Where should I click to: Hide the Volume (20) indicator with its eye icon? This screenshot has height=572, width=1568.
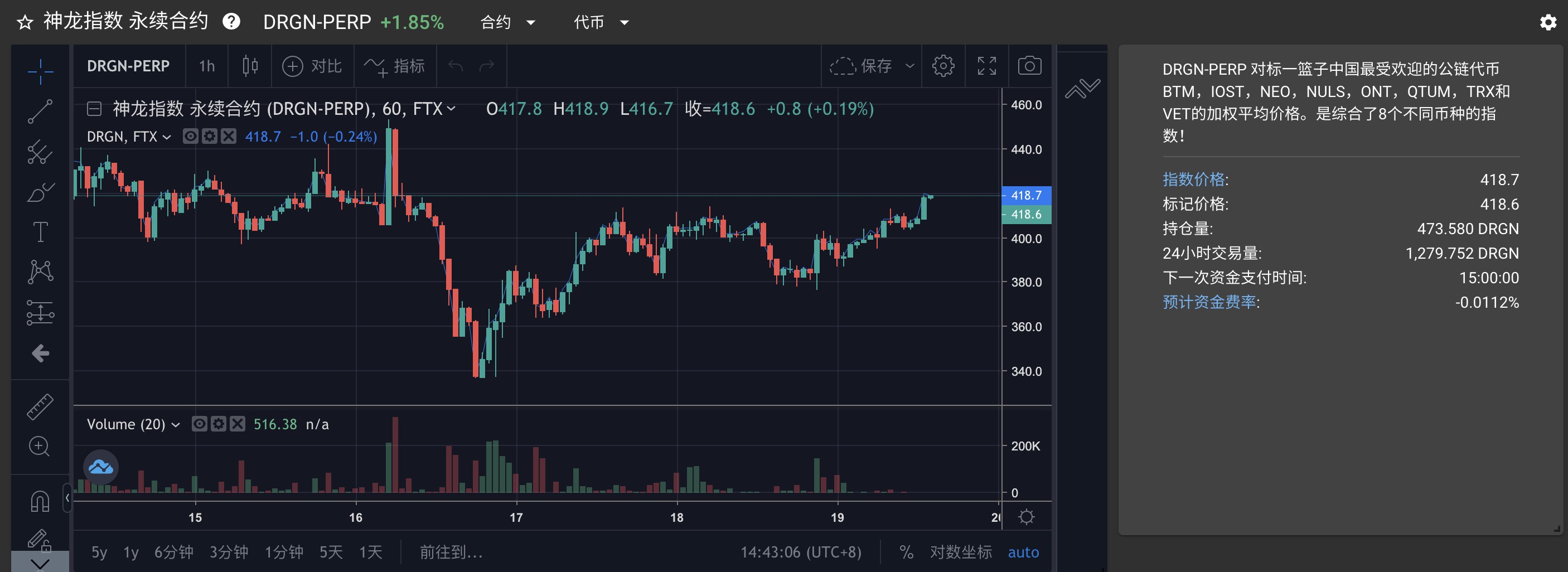click(x=199, y=424)
